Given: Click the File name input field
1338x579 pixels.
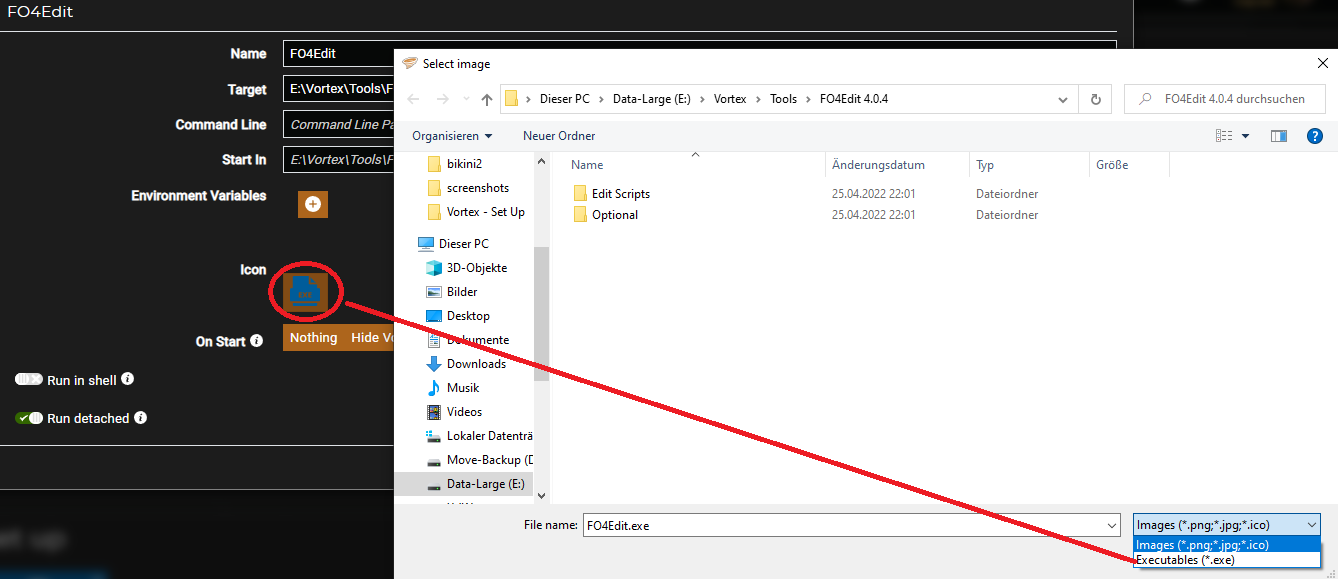Looking at the screenshot, I should (843, 525).
